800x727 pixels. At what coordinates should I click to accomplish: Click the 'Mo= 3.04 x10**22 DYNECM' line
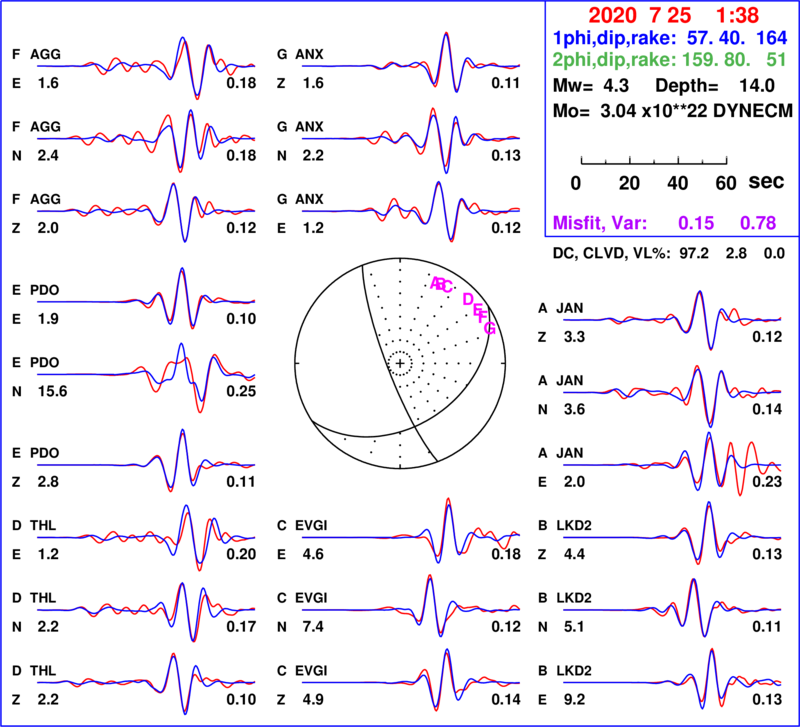pos(672,110)
